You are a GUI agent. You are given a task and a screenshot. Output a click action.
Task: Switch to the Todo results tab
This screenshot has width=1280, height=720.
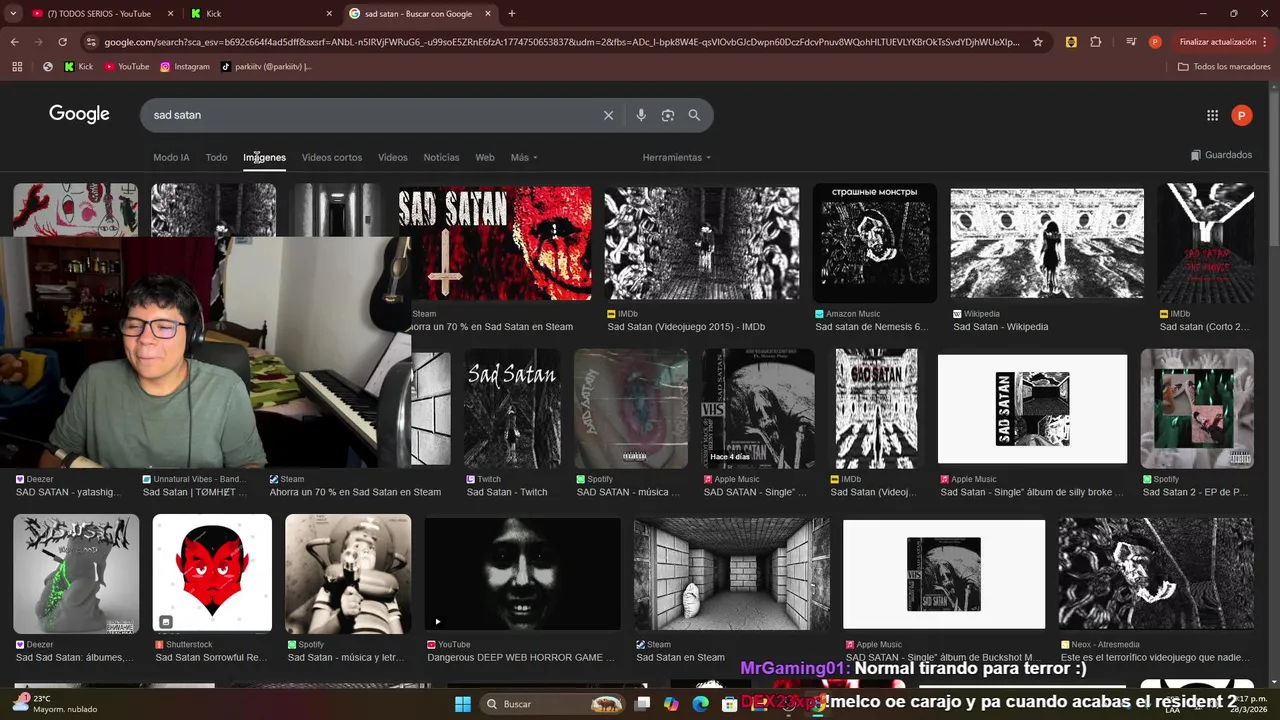pos(216,157)
